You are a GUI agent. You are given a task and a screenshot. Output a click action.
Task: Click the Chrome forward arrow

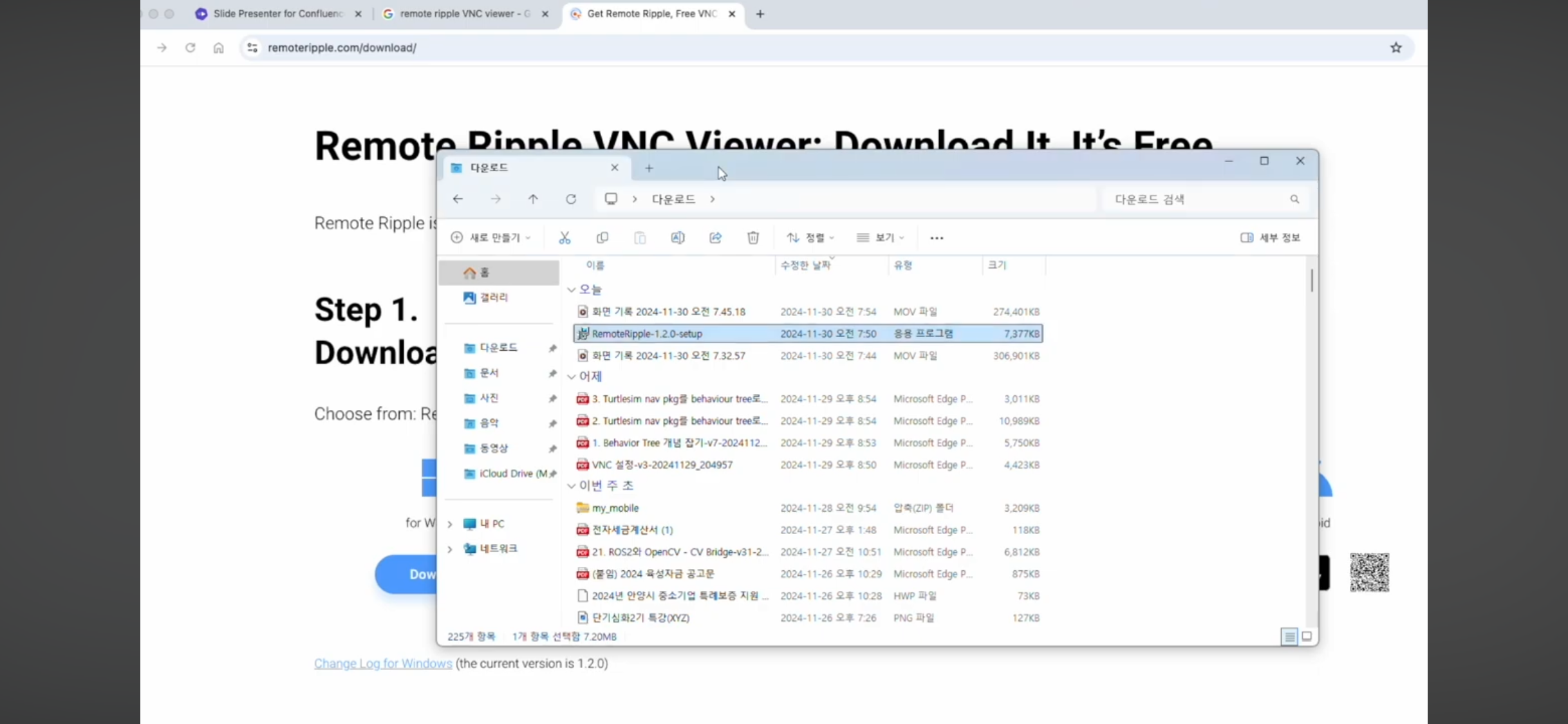click(x=162, y=48)
